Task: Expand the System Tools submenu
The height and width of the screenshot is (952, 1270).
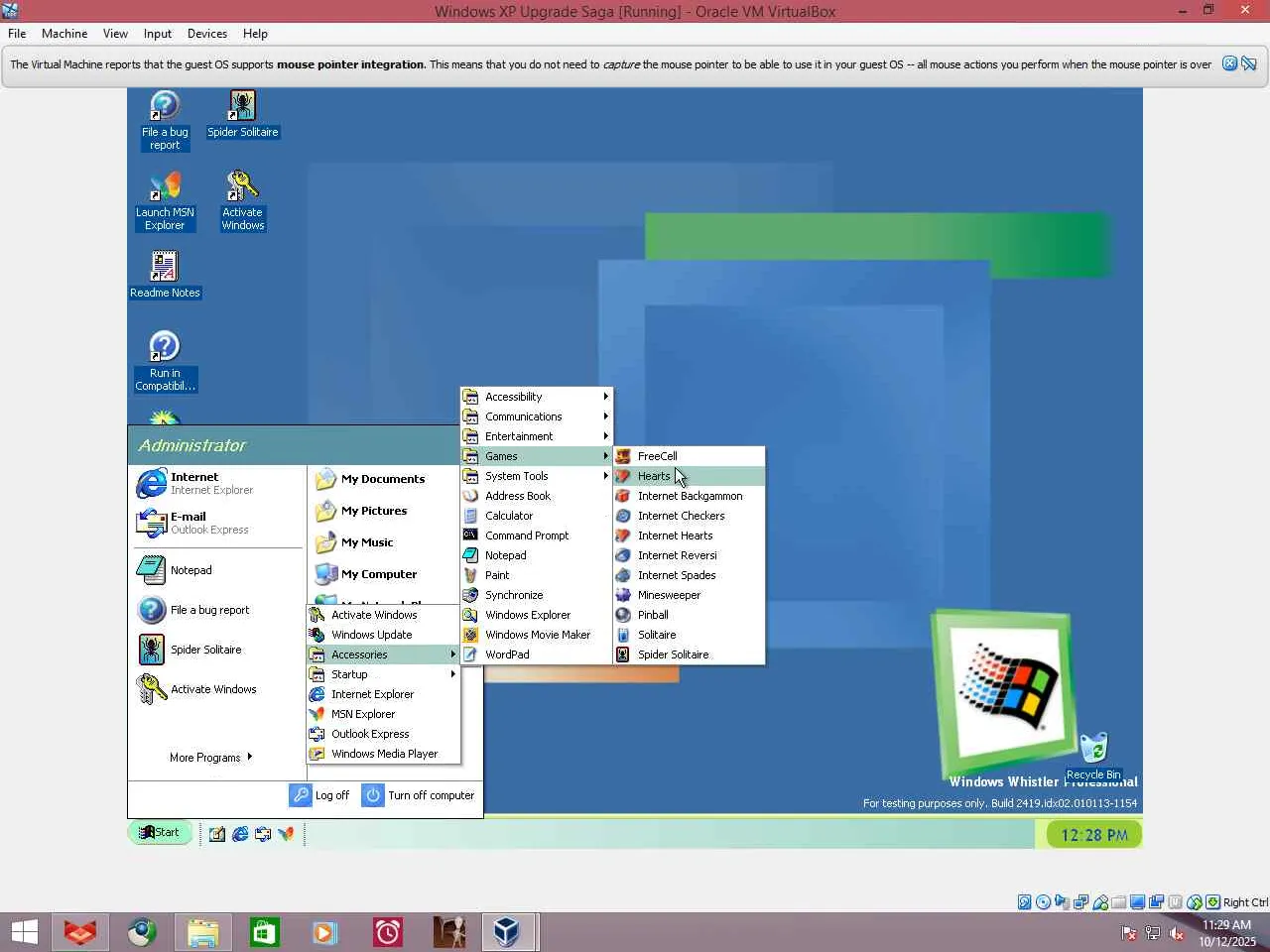Action: tap(537, 476)
